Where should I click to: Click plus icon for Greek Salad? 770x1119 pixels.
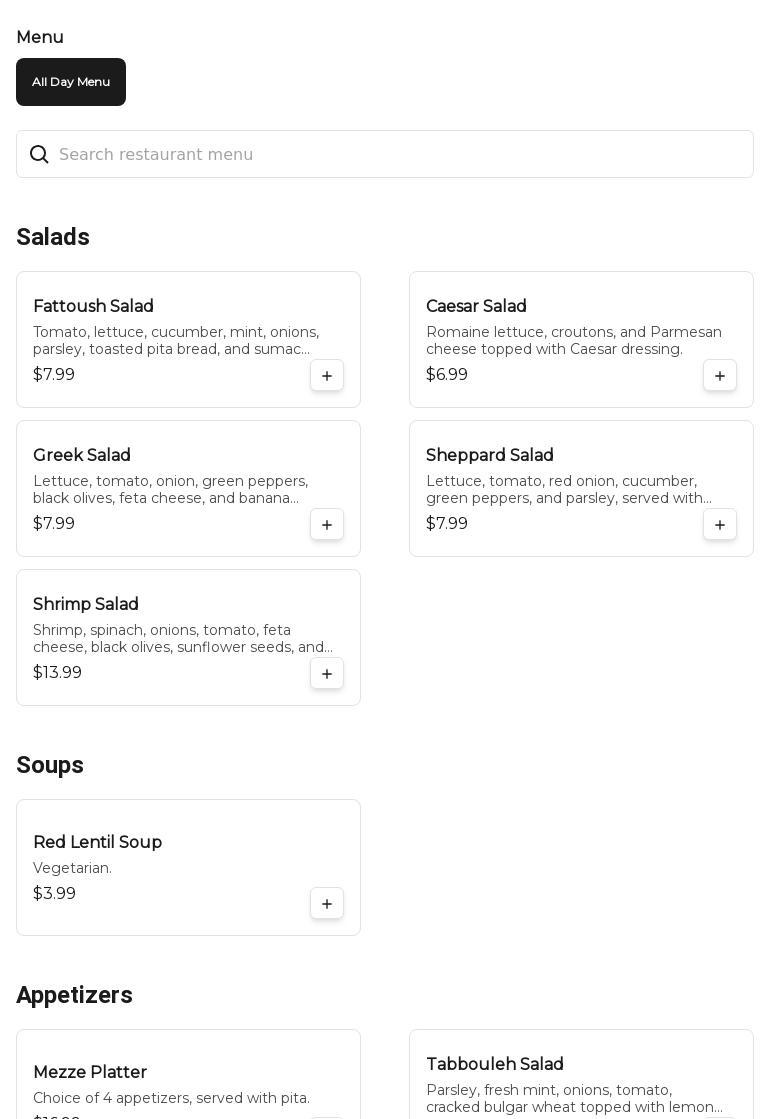[327, 525]
